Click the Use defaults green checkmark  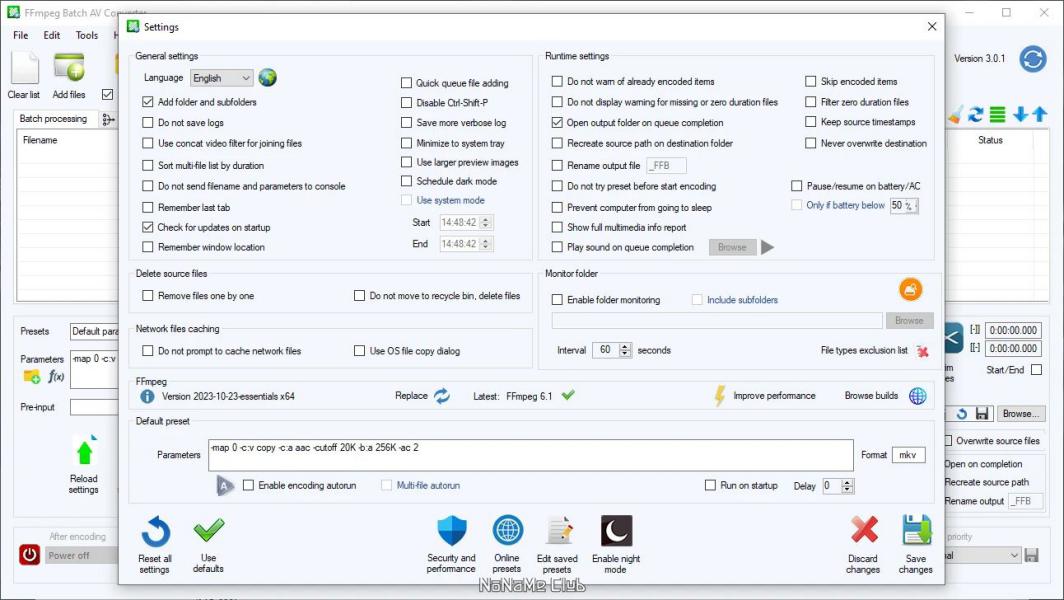click(208, 530)
